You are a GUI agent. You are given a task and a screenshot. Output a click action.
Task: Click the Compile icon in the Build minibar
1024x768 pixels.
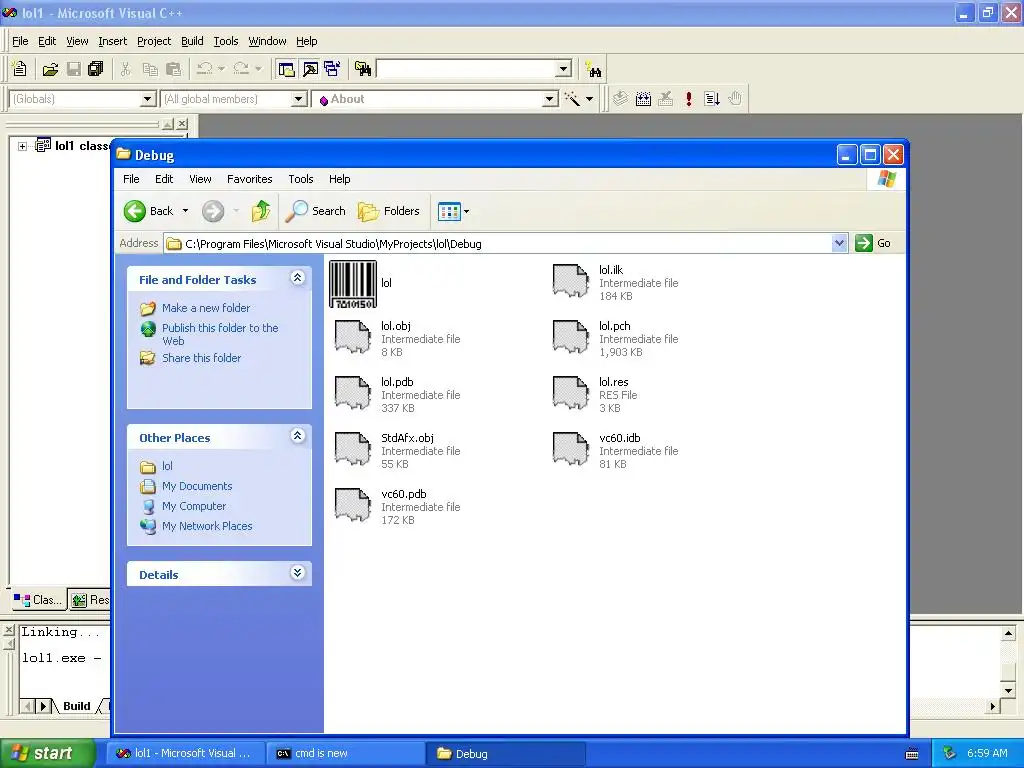(620, 99)
